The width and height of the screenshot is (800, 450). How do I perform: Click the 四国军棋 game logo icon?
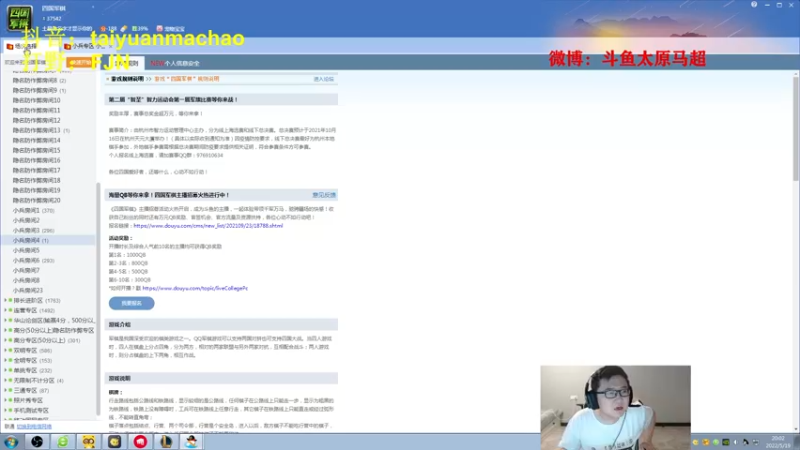coord(19,17)
